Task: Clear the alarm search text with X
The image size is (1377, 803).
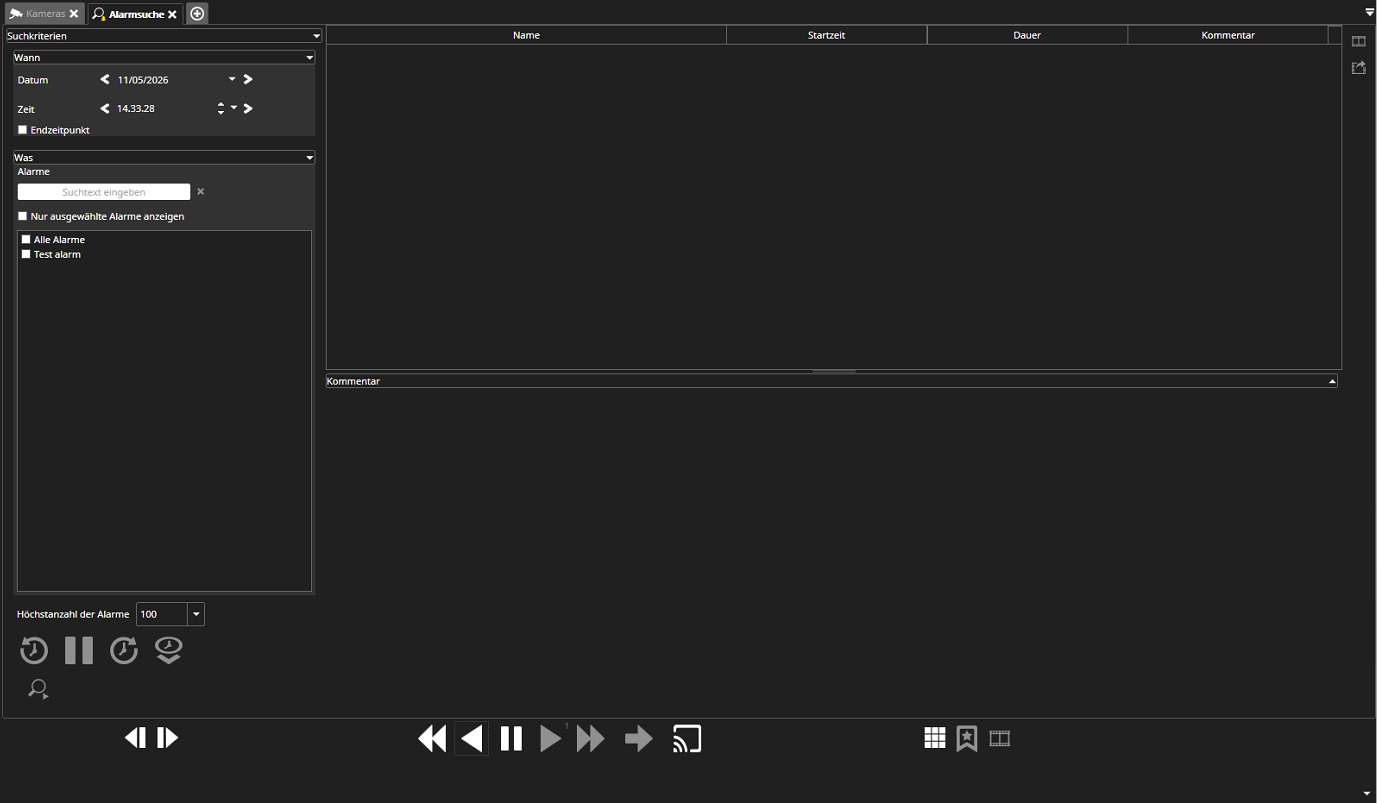Action: tap(200, 191)
